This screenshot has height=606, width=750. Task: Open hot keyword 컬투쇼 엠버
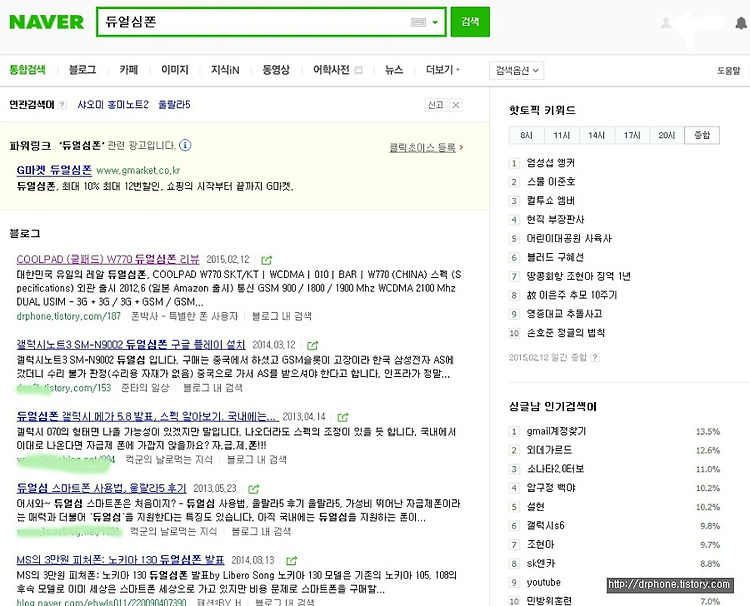tap(551, 200)
